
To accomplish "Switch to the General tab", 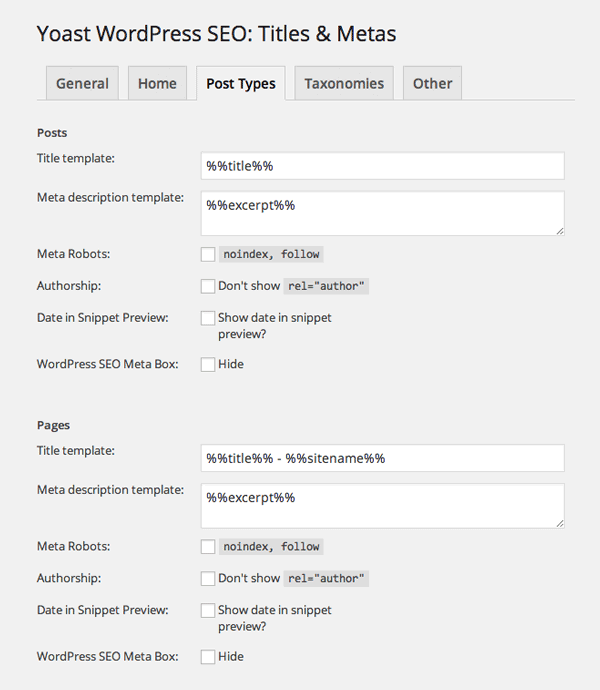I will click(82, 83).
